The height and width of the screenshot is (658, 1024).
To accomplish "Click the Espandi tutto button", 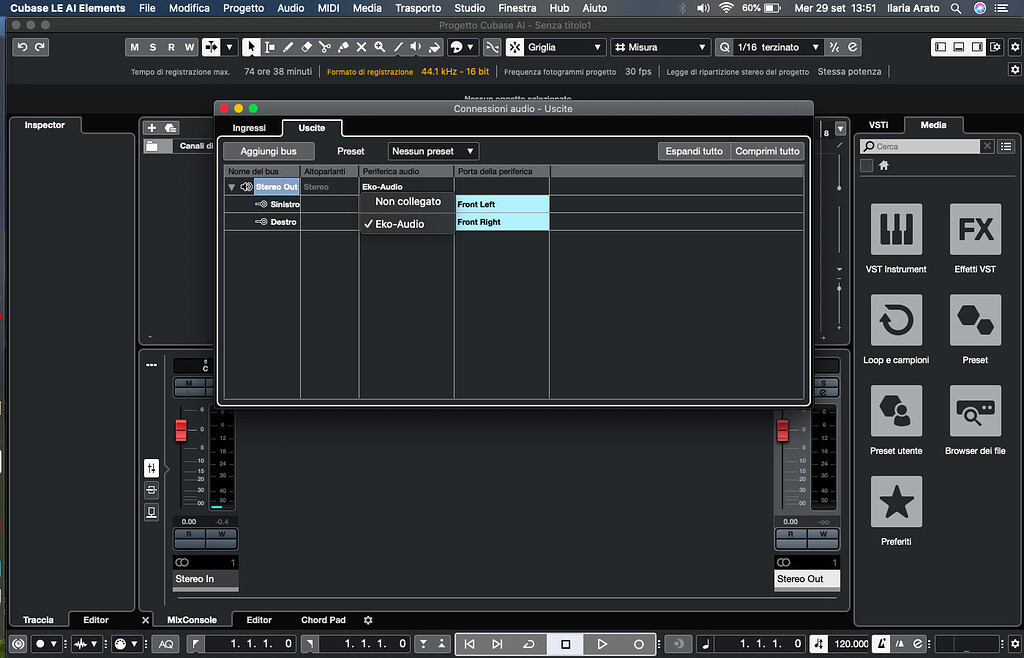I will click(692, 151).
